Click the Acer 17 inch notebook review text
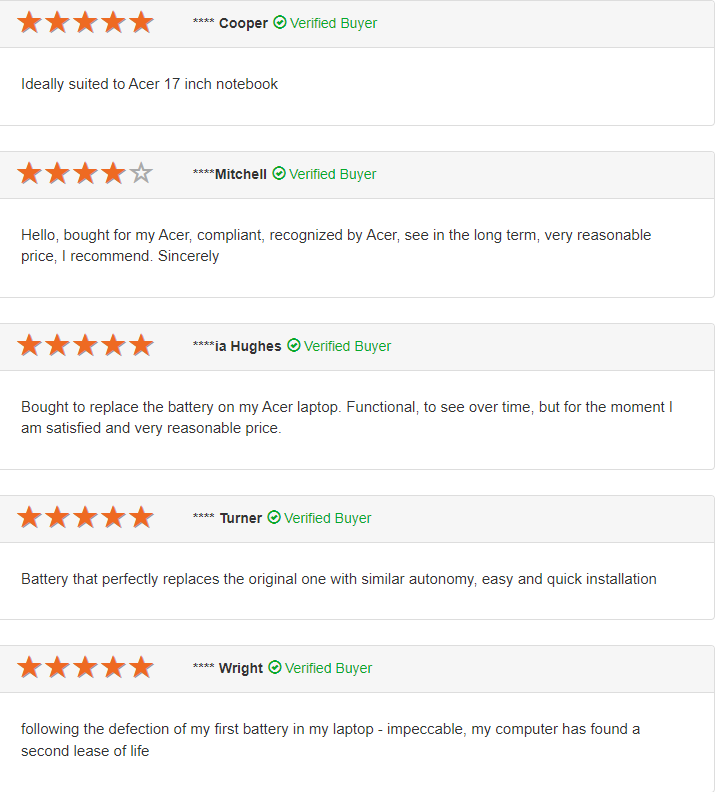This screenshot has width=715, height=792. 150,84
